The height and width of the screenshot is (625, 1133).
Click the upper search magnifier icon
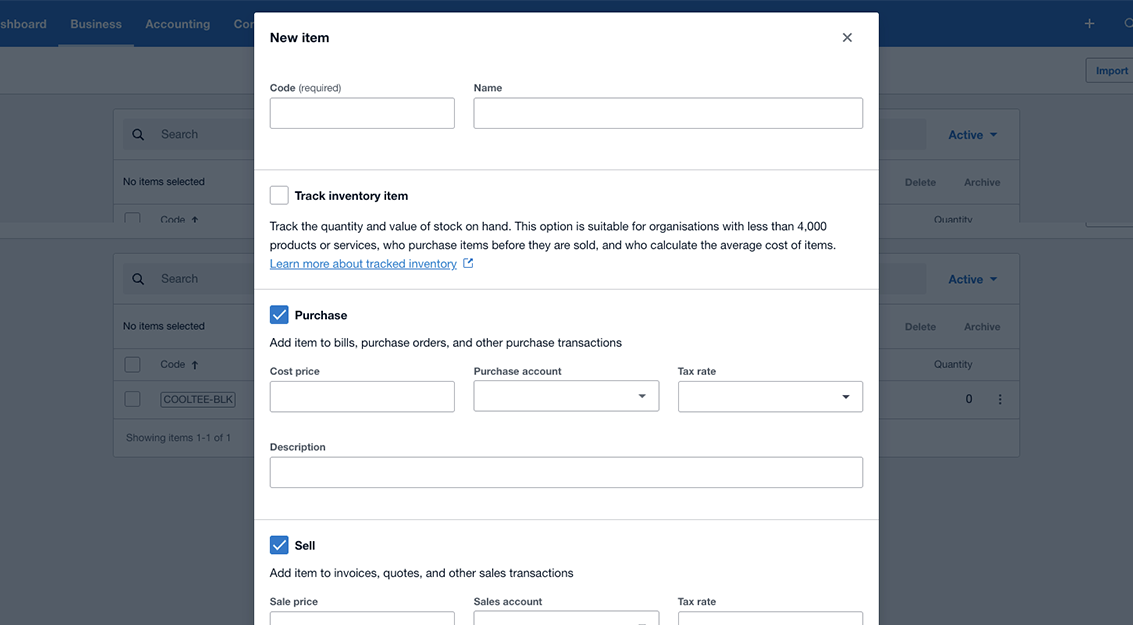(x=139, y=135)
